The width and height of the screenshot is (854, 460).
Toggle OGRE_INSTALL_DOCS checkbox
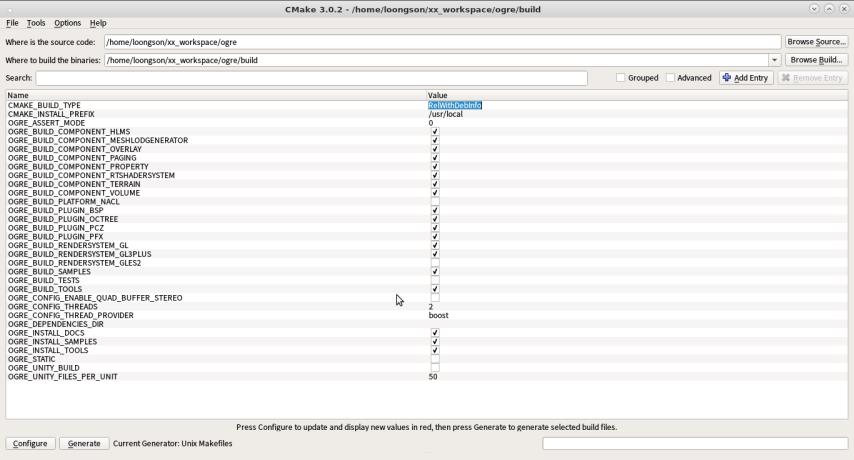(x=435, y=333)
